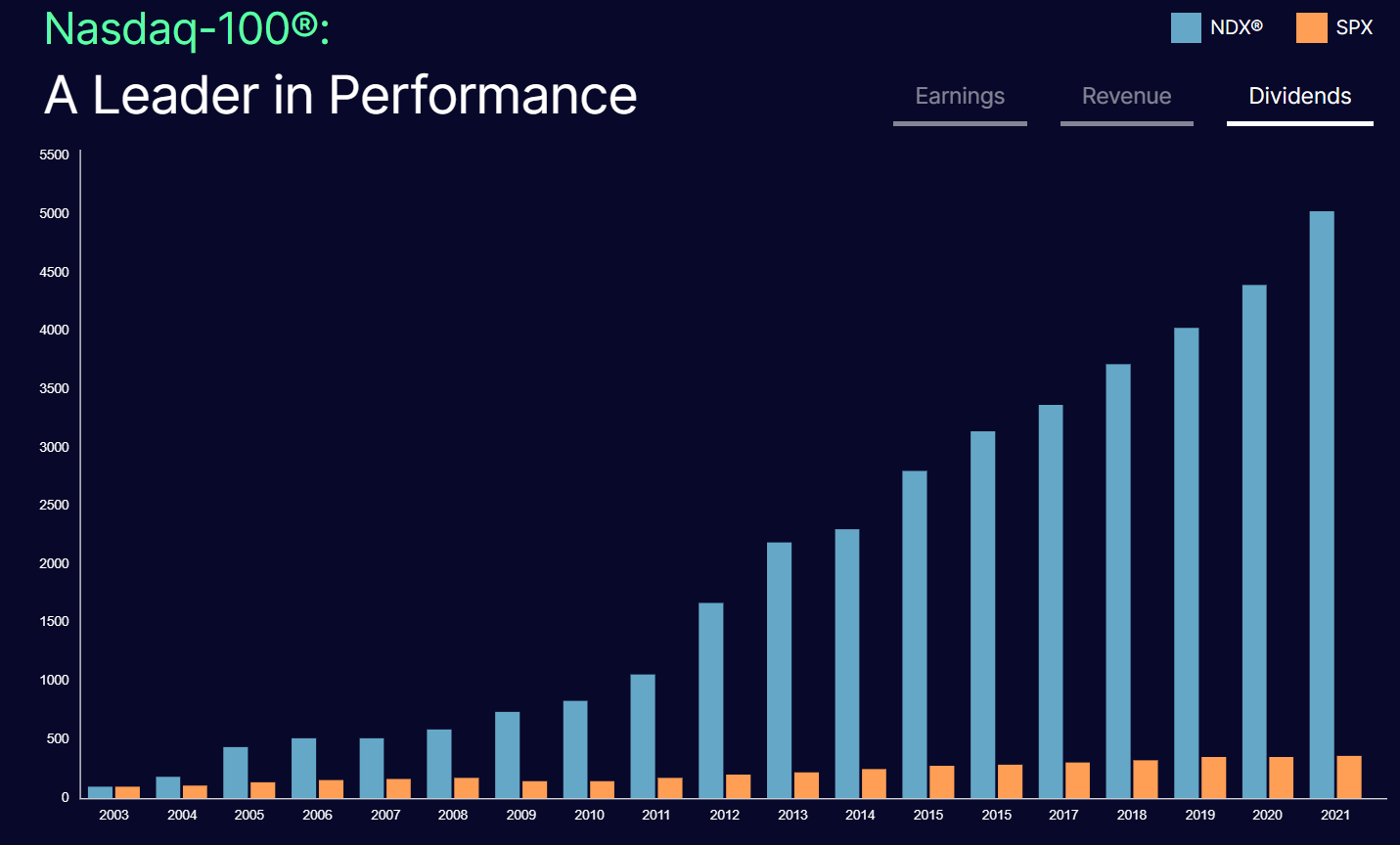Click the 2013 x-axis year label

coord(792,815)
